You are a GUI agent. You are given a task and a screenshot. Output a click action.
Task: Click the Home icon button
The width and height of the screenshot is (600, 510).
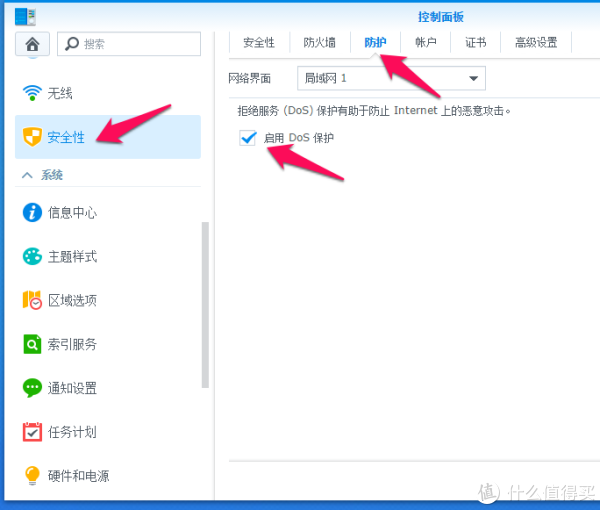tap(32, 44)
